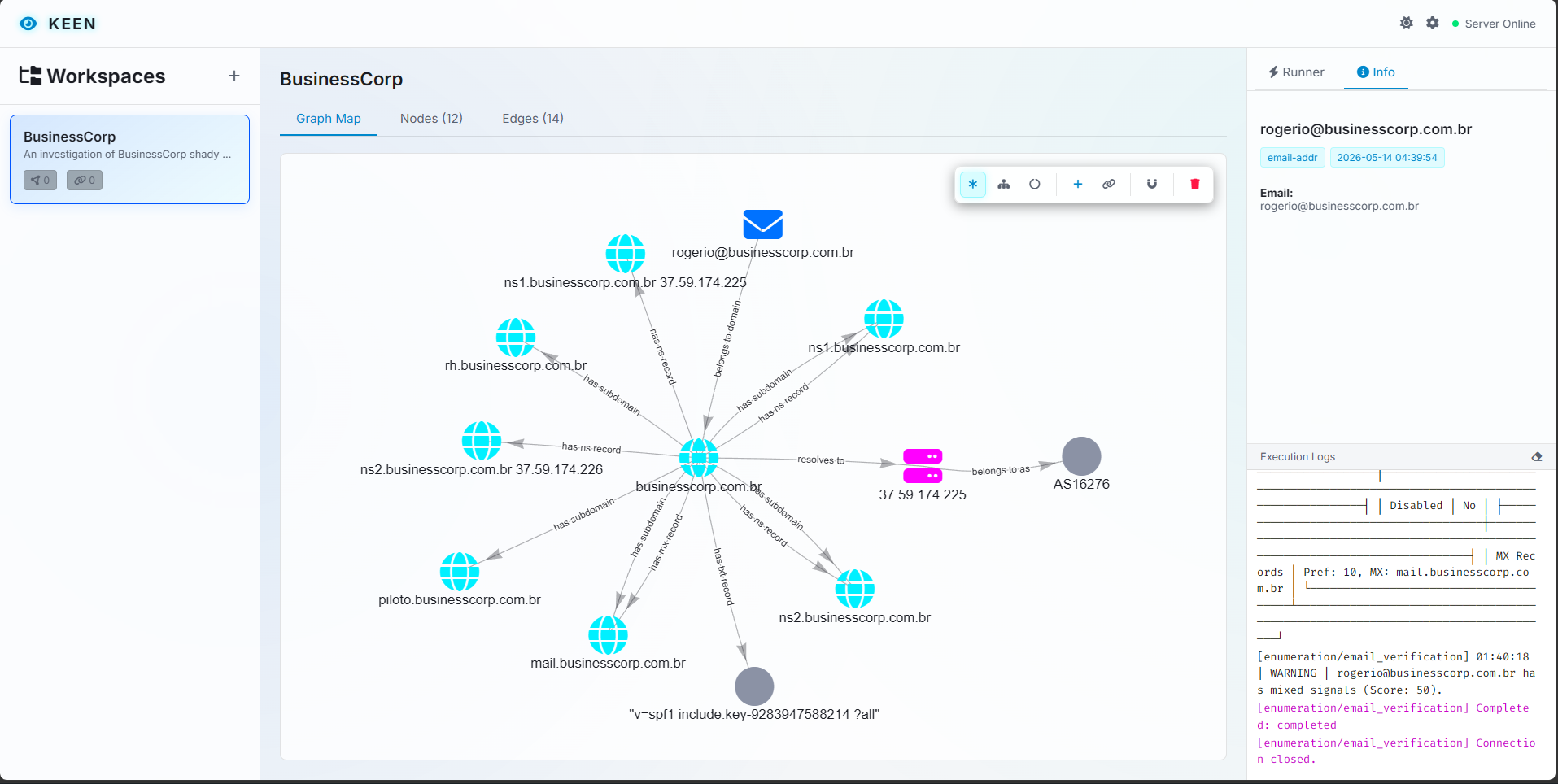Select the ns1.businesscorp.com.br globe node at right

tap(884, 319)
